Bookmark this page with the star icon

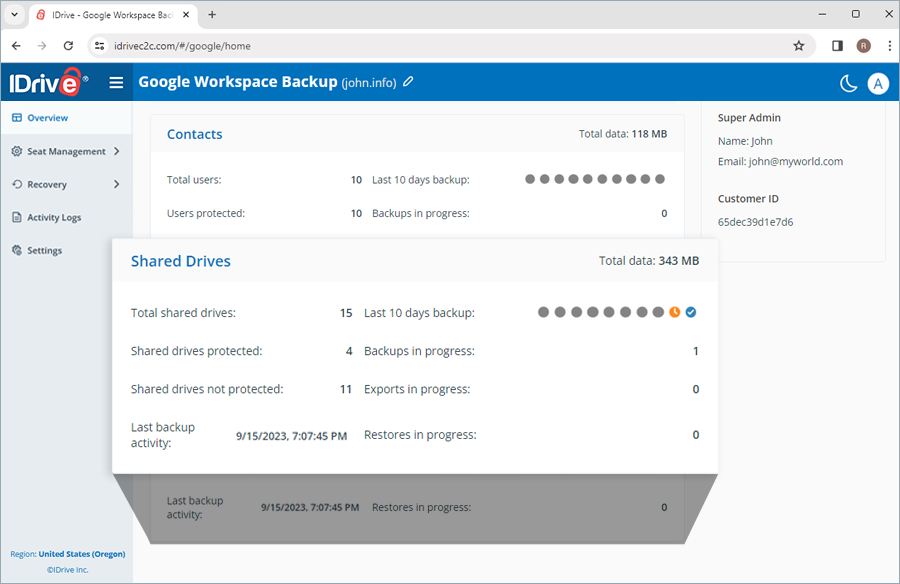(x=798, y=46)
